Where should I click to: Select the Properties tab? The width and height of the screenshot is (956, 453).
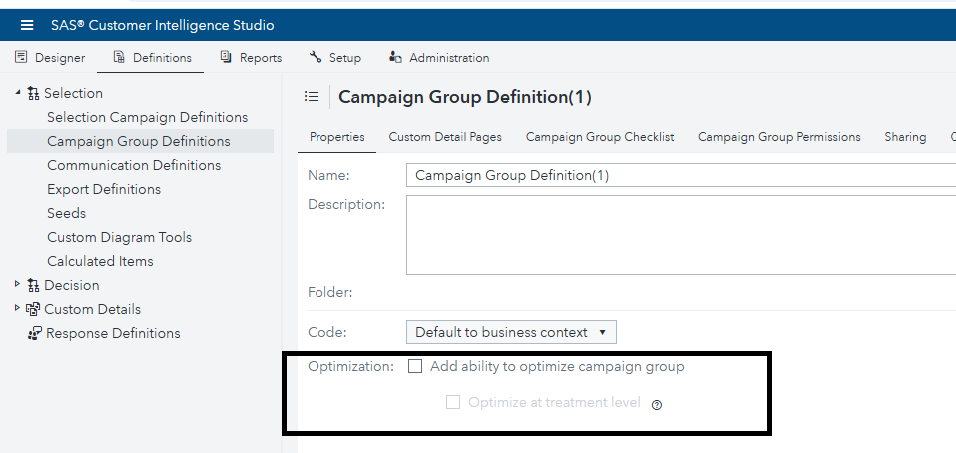[337, 137]
